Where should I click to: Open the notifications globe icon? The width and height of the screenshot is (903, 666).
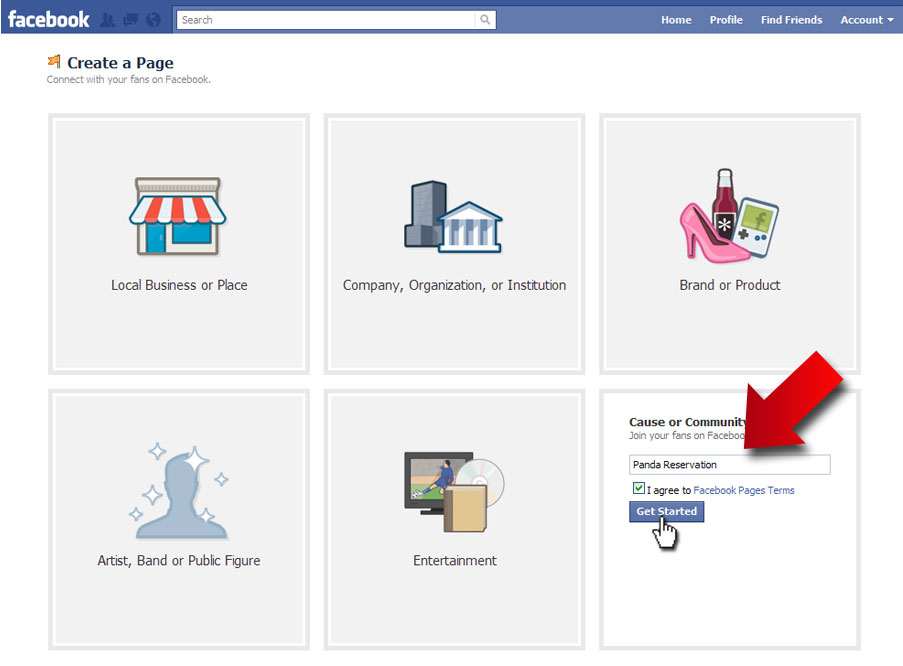coord(153,20)
